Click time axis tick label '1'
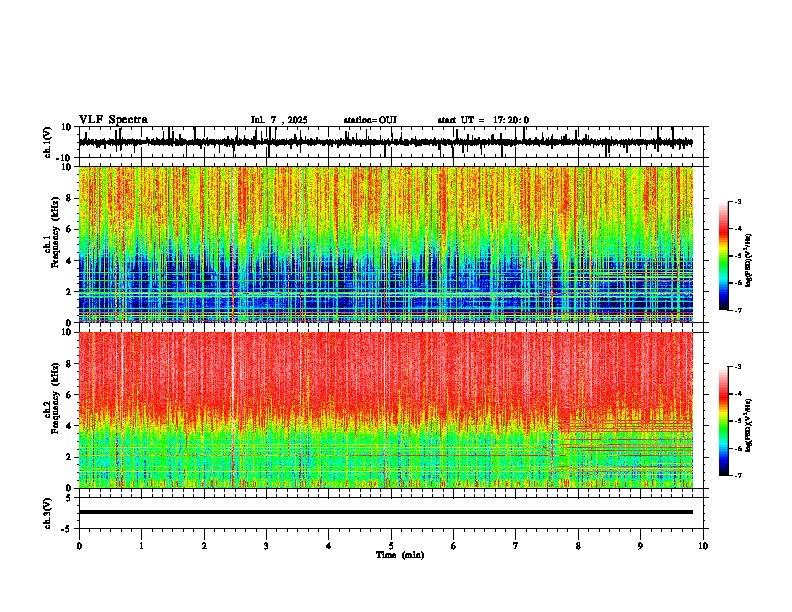Image resolution: width=792 pixels, height=612 pixels. coord(141,546)
